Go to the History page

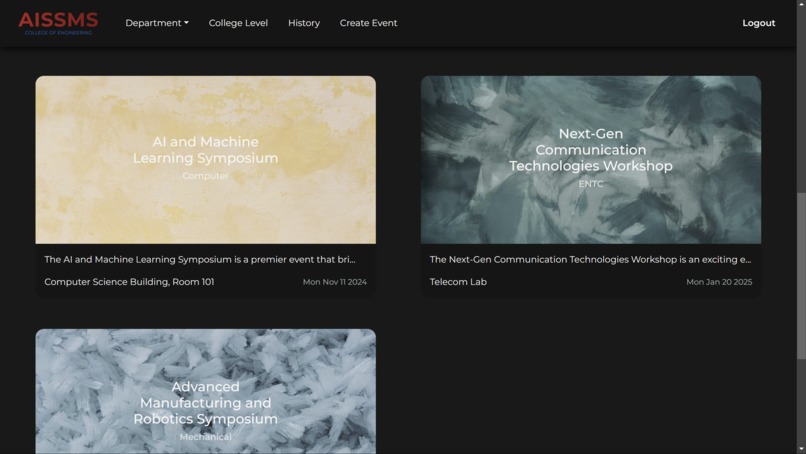click(304, 23)
